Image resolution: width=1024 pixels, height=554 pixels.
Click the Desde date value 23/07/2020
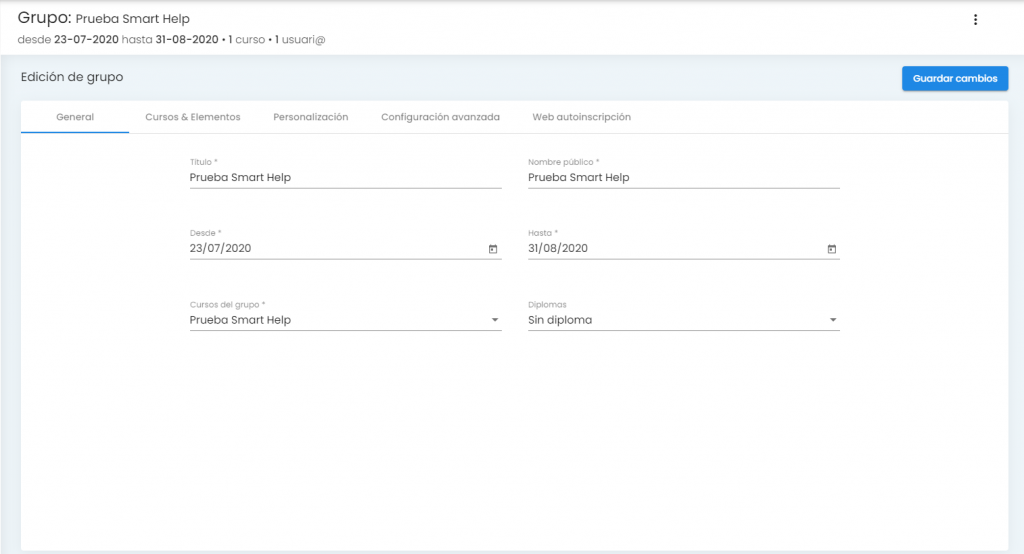(221, 249)
